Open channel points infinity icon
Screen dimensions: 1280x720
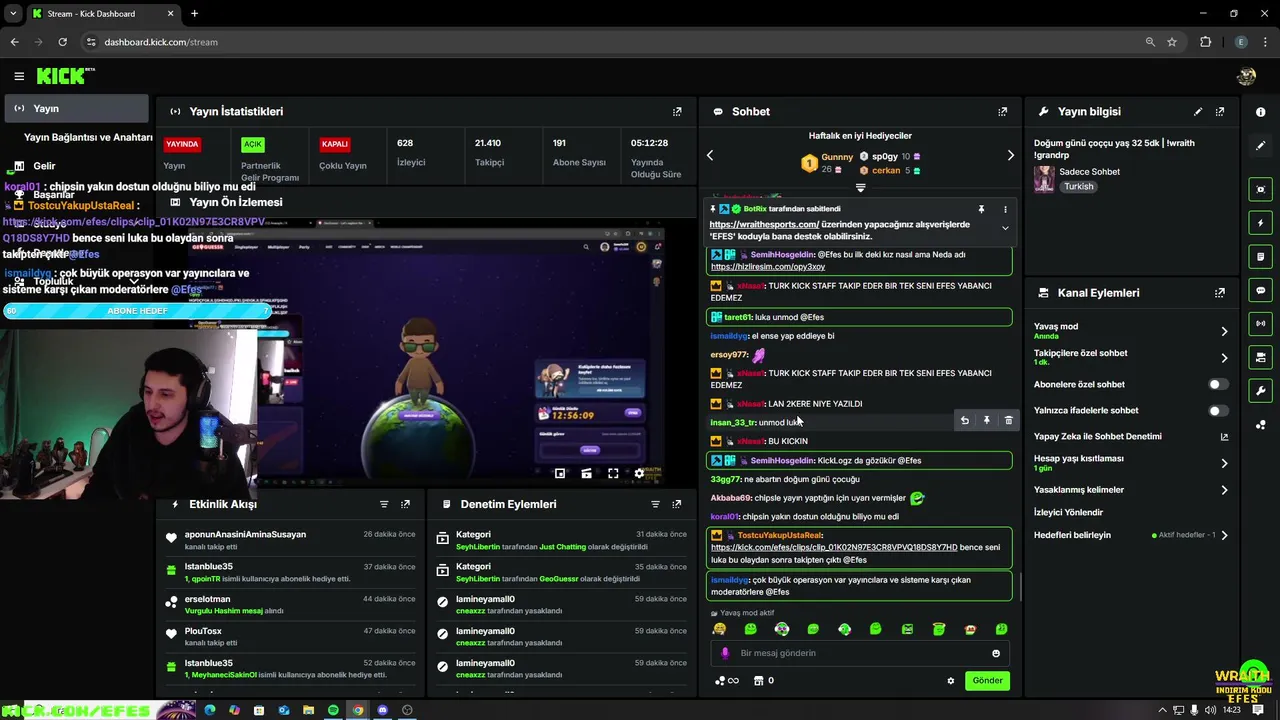point(727,681)
